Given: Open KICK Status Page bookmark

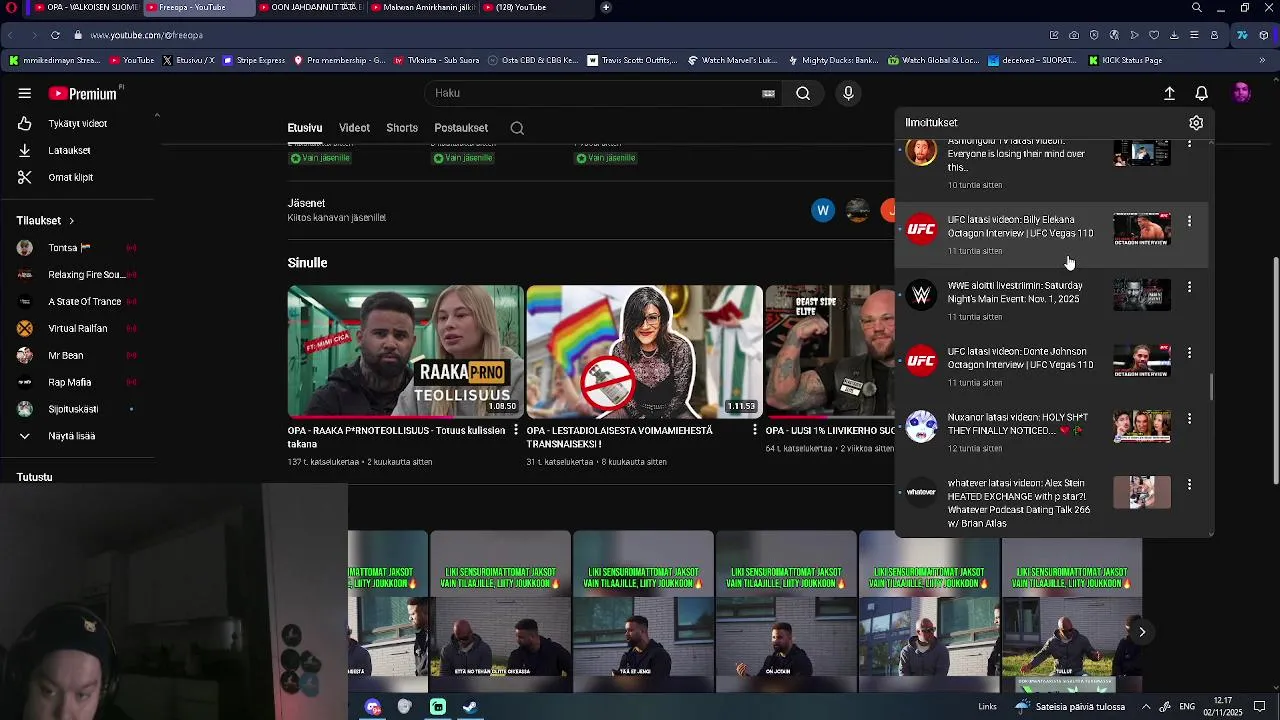Looking at the screenshot, I should point(1126,60).
